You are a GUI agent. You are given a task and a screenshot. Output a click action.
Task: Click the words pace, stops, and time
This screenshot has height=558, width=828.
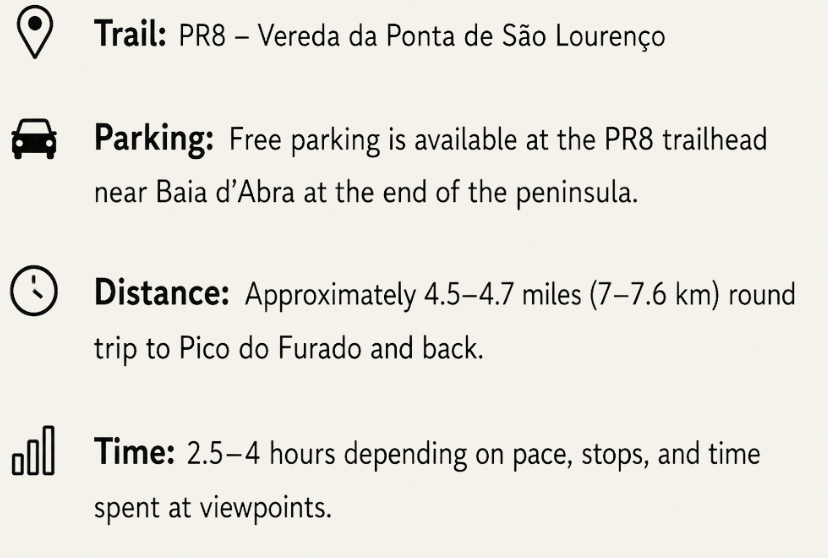[636, 454]
